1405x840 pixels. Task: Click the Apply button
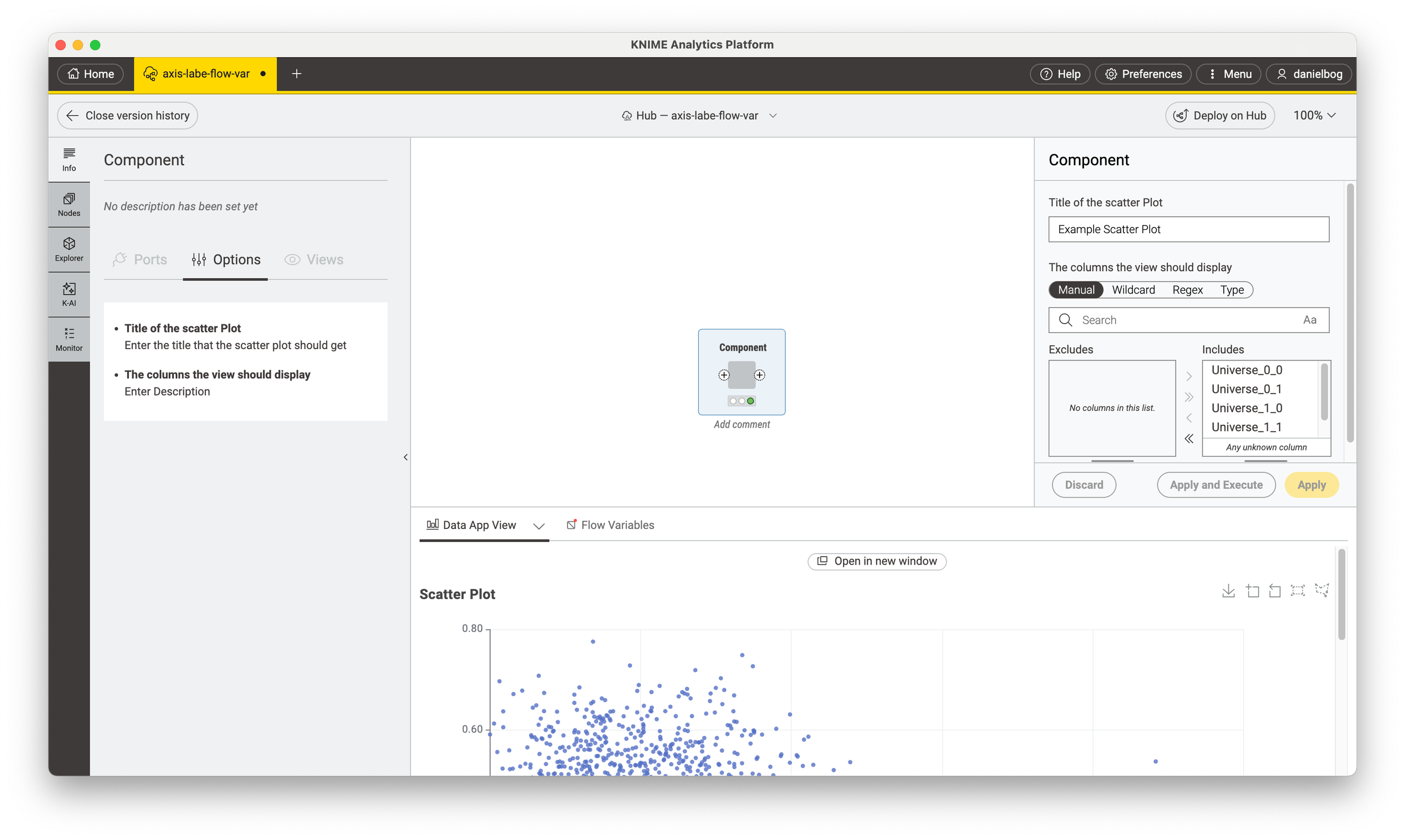coord(1312,485)
